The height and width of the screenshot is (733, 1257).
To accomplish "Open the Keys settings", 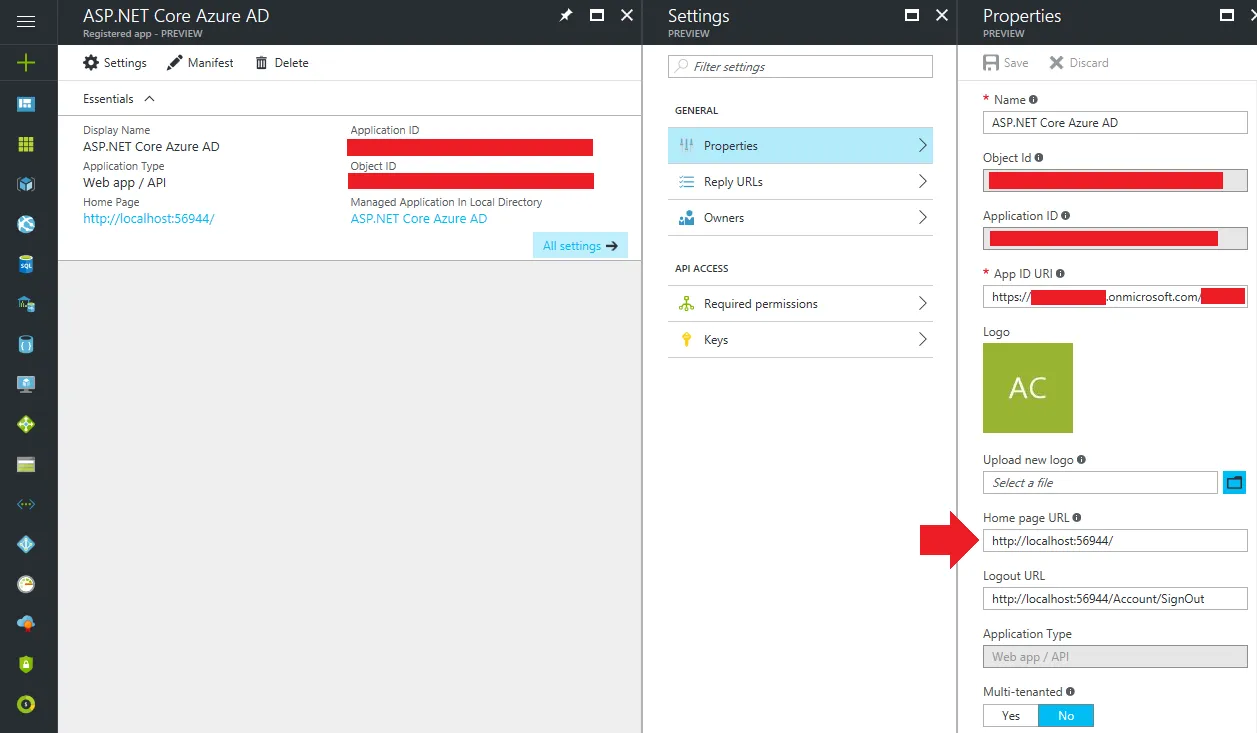I will pos(800,339).
